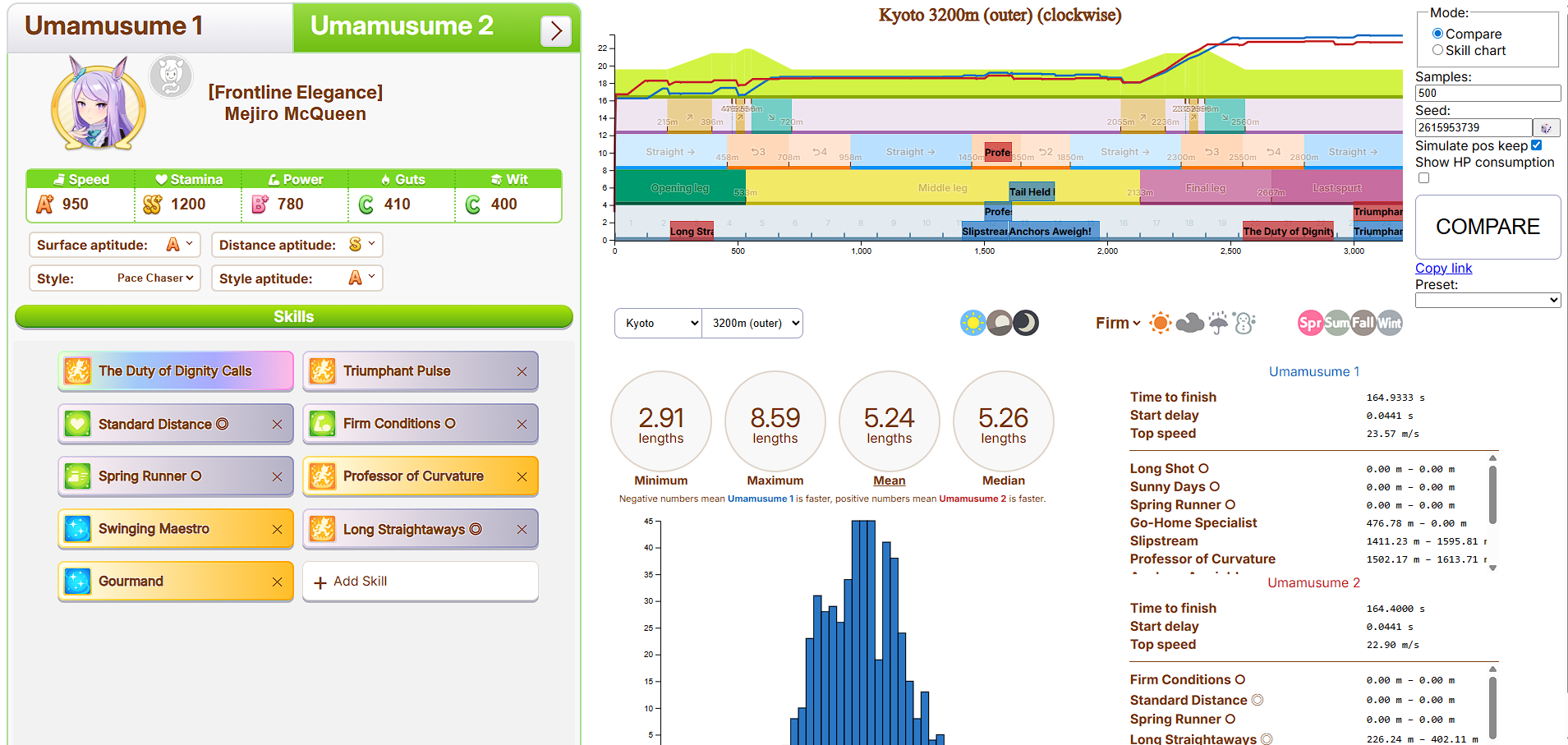Select the daytime sun icon

tap(973, 323)
